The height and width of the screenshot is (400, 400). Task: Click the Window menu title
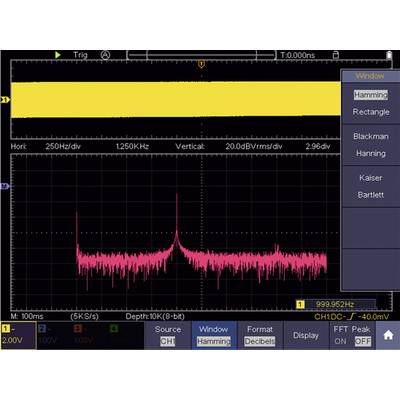tap(370, 76)
